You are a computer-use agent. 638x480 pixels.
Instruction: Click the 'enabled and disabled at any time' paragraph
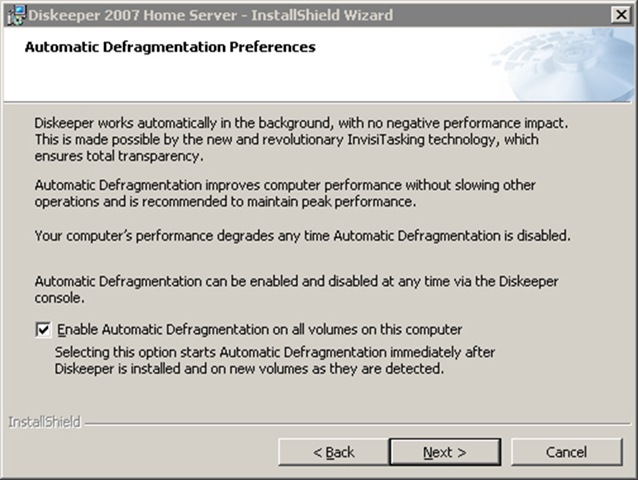[x=296, y=290]
